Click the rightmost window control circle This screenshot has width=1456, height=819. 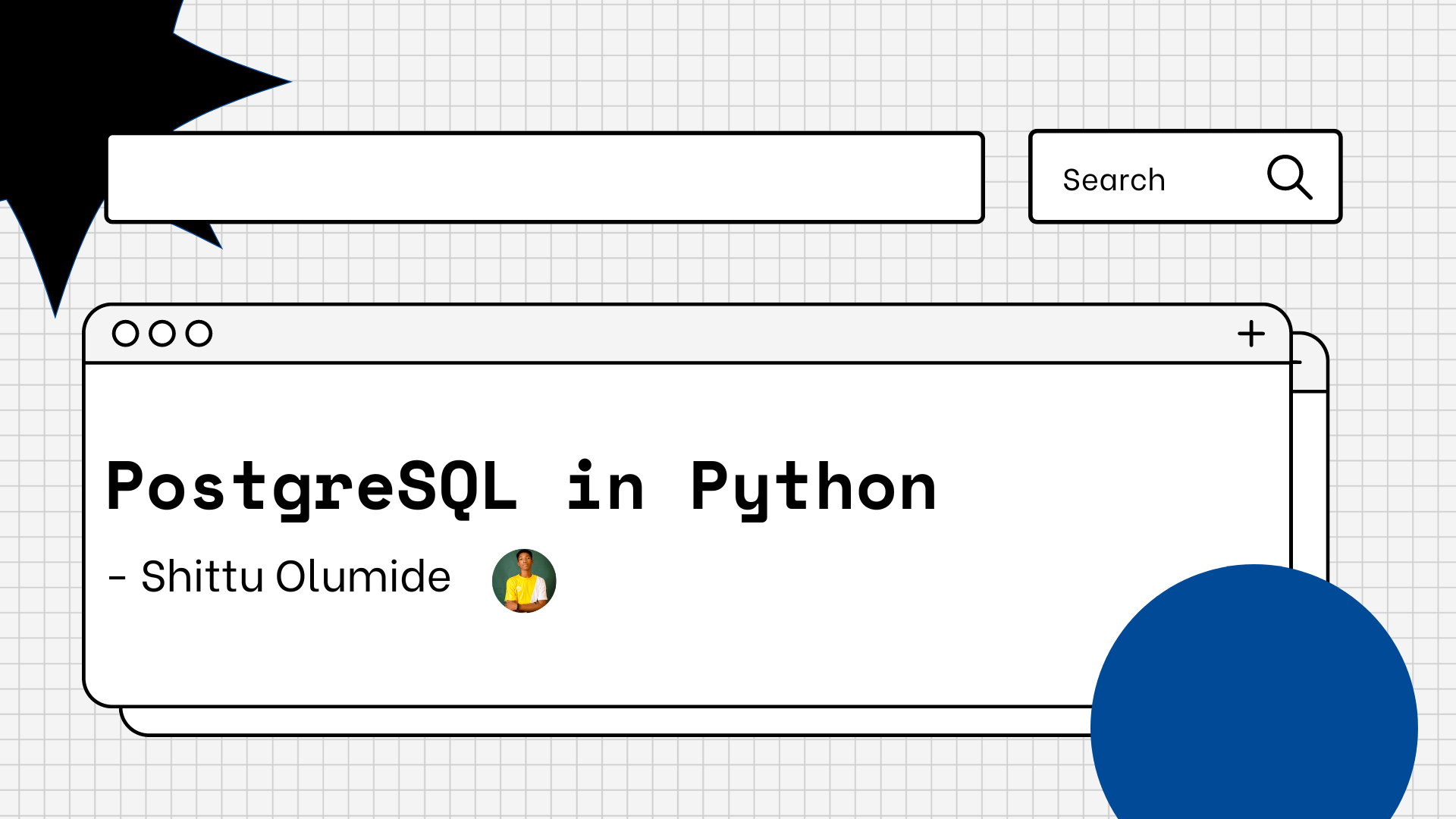pos(199,333)
